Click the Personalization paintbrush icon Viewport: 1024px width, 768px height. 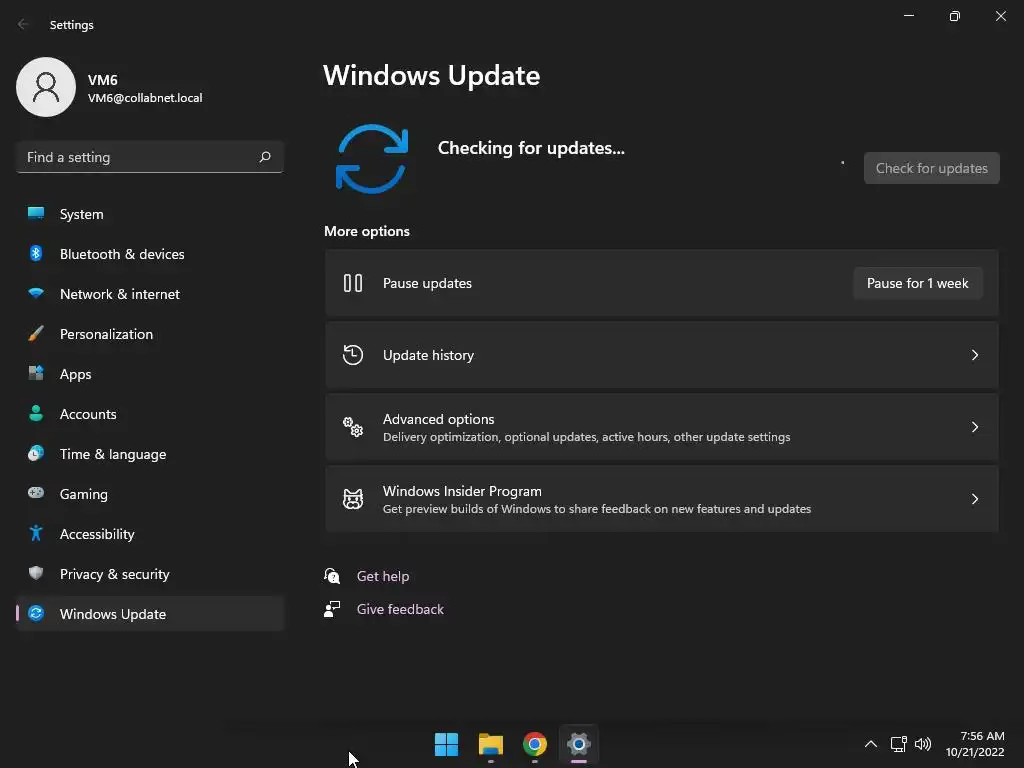(x=36, y=334)
